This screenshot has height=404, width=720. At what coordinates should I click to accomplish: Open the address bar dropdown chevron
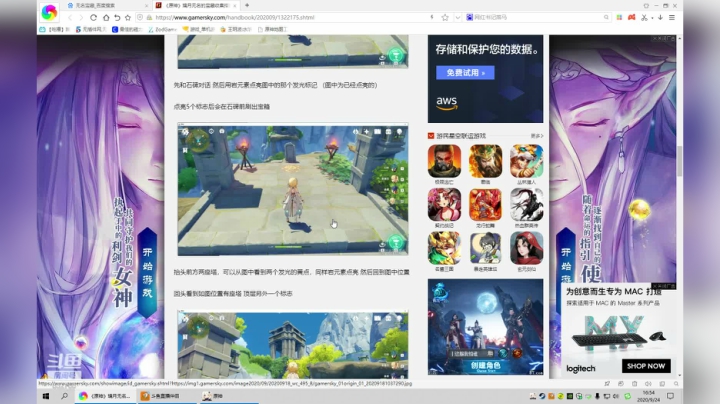(x=457, y=17)
